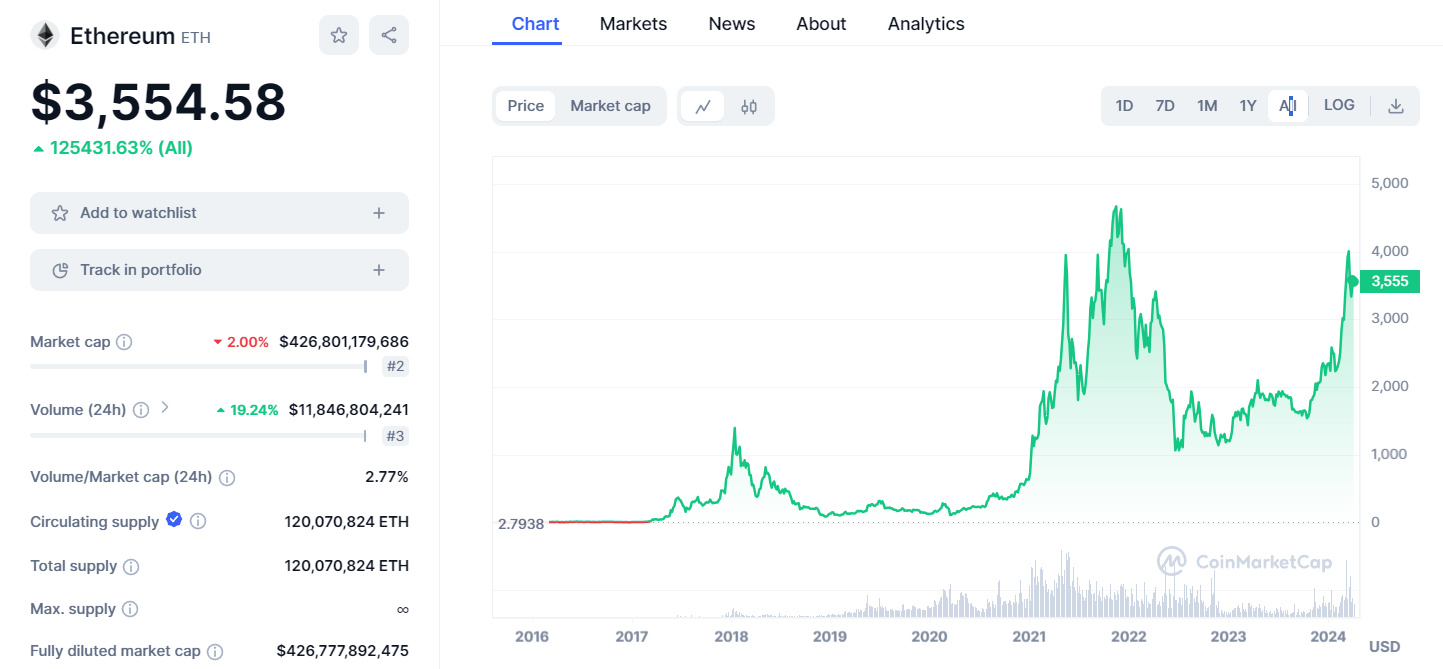Click the share icon

389,36
